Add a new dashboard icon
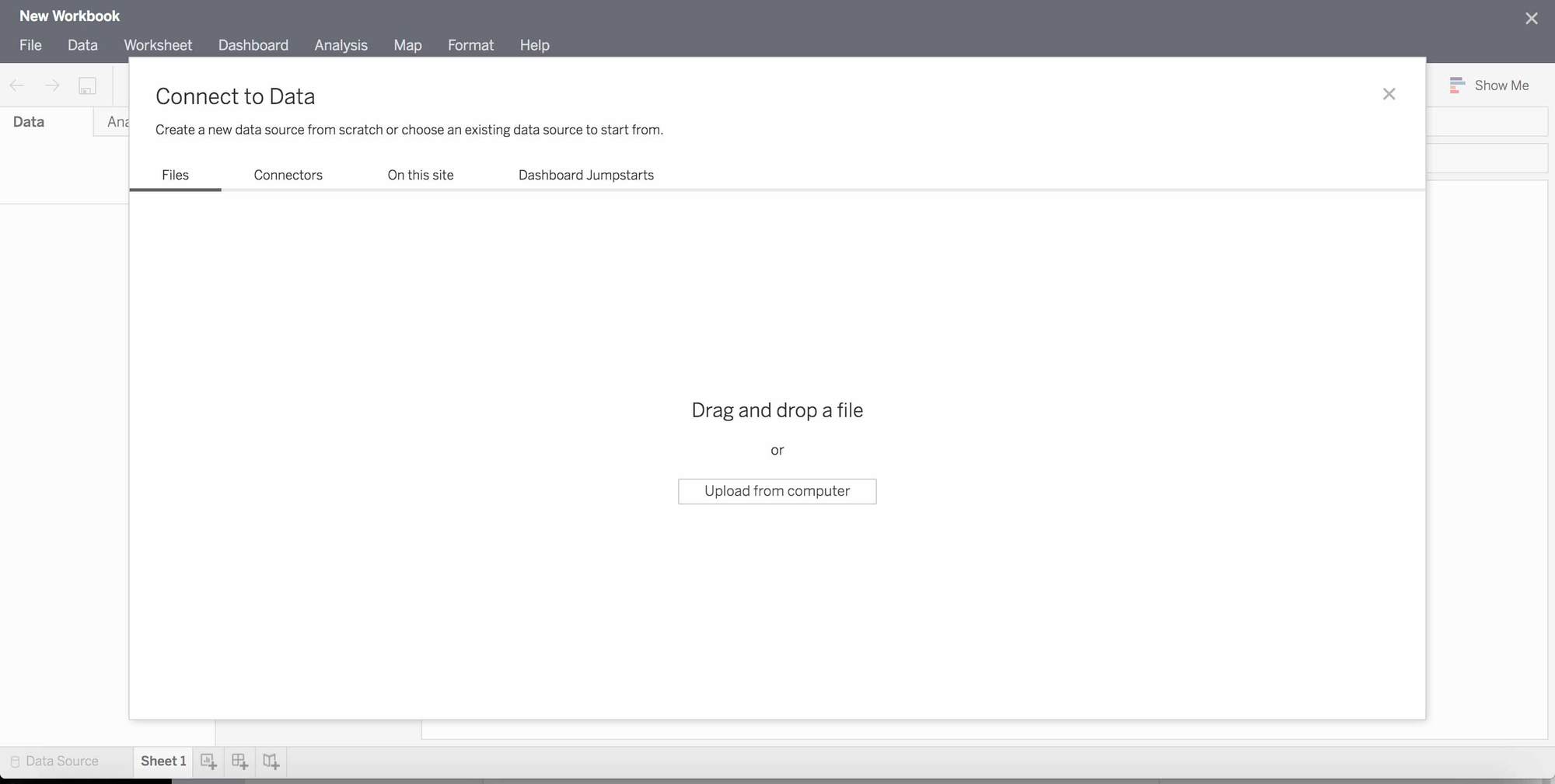The height and width of the screenshot is (784, 1555). click(x=239, y=761)
